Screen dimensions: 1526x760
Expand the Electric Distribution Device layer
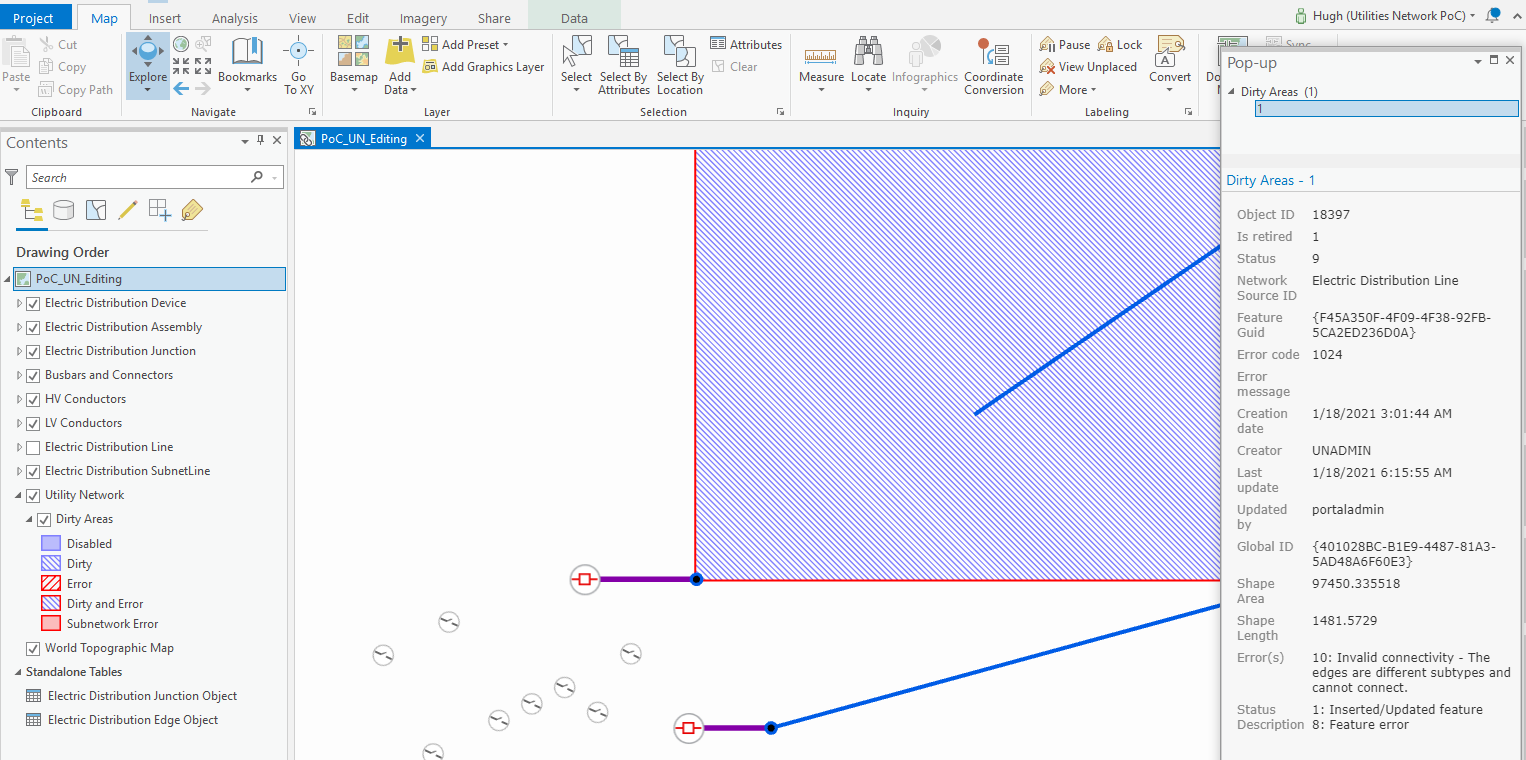click(18, 303)
